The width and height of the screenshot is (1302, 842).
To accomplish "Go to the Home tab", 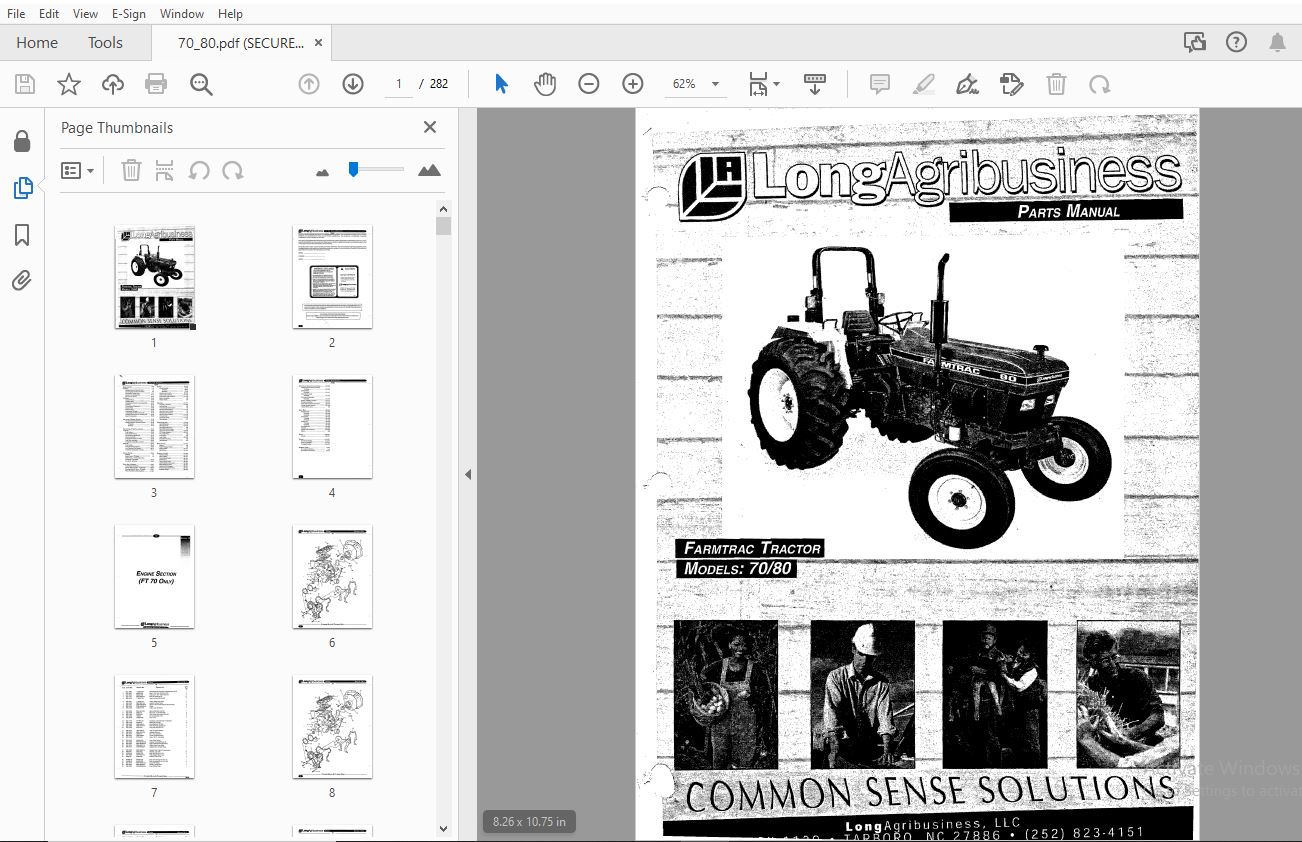I will (x=37, y=43).
